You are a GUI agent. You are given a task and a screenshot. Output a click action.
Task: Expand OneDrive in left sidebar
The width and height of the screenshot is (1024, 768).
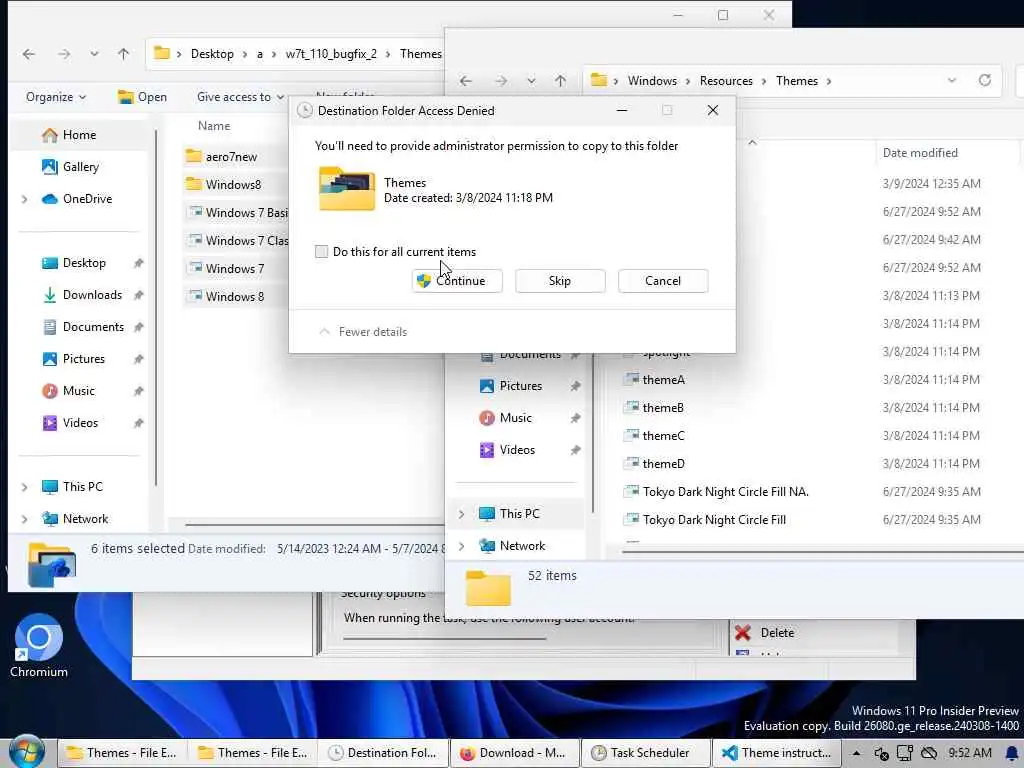[x=25, y=199]
